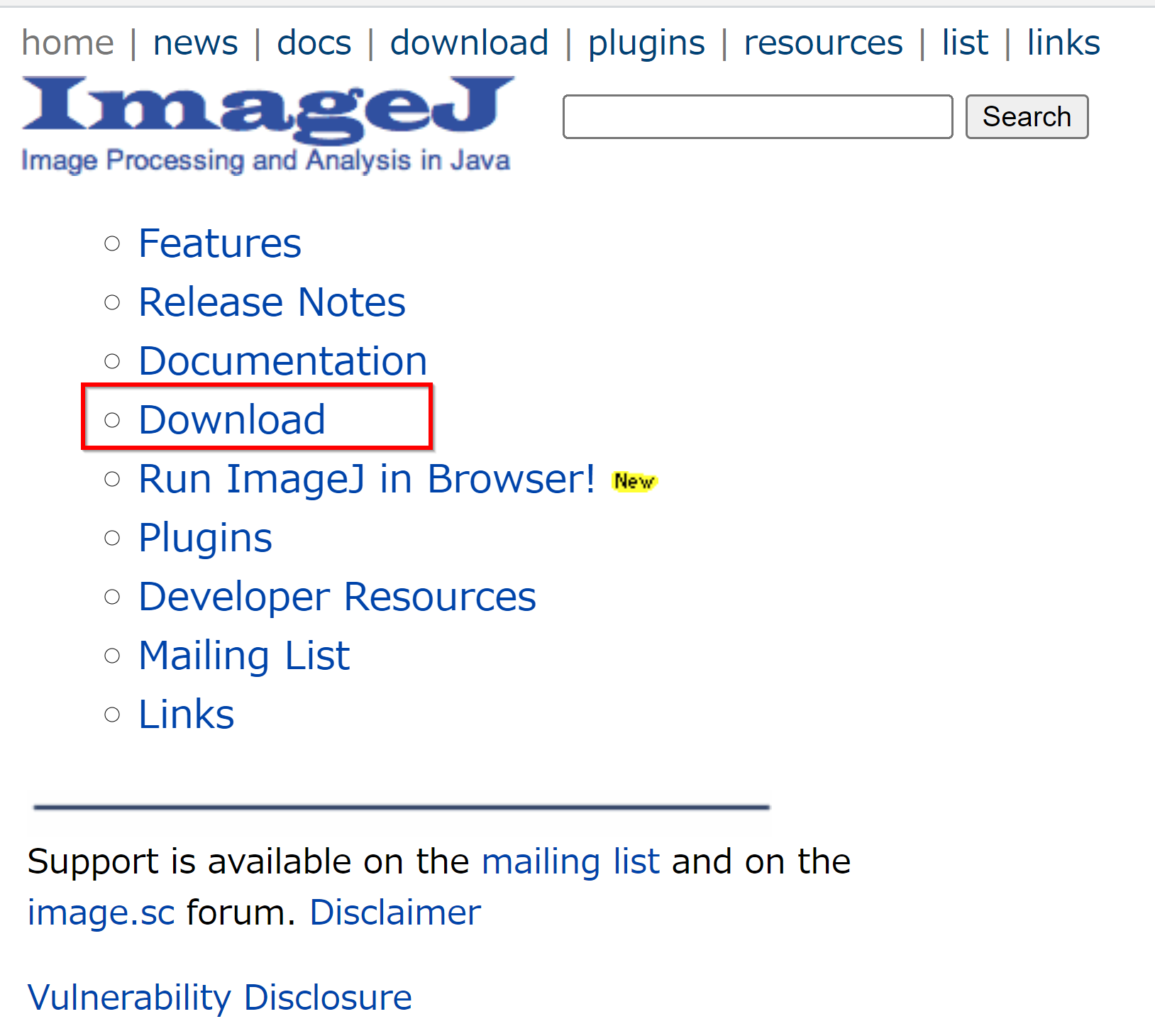This screenshot has height=1036, width=1155.
Task: Open the Release Notes link
Action: click(x=272, y=302)
